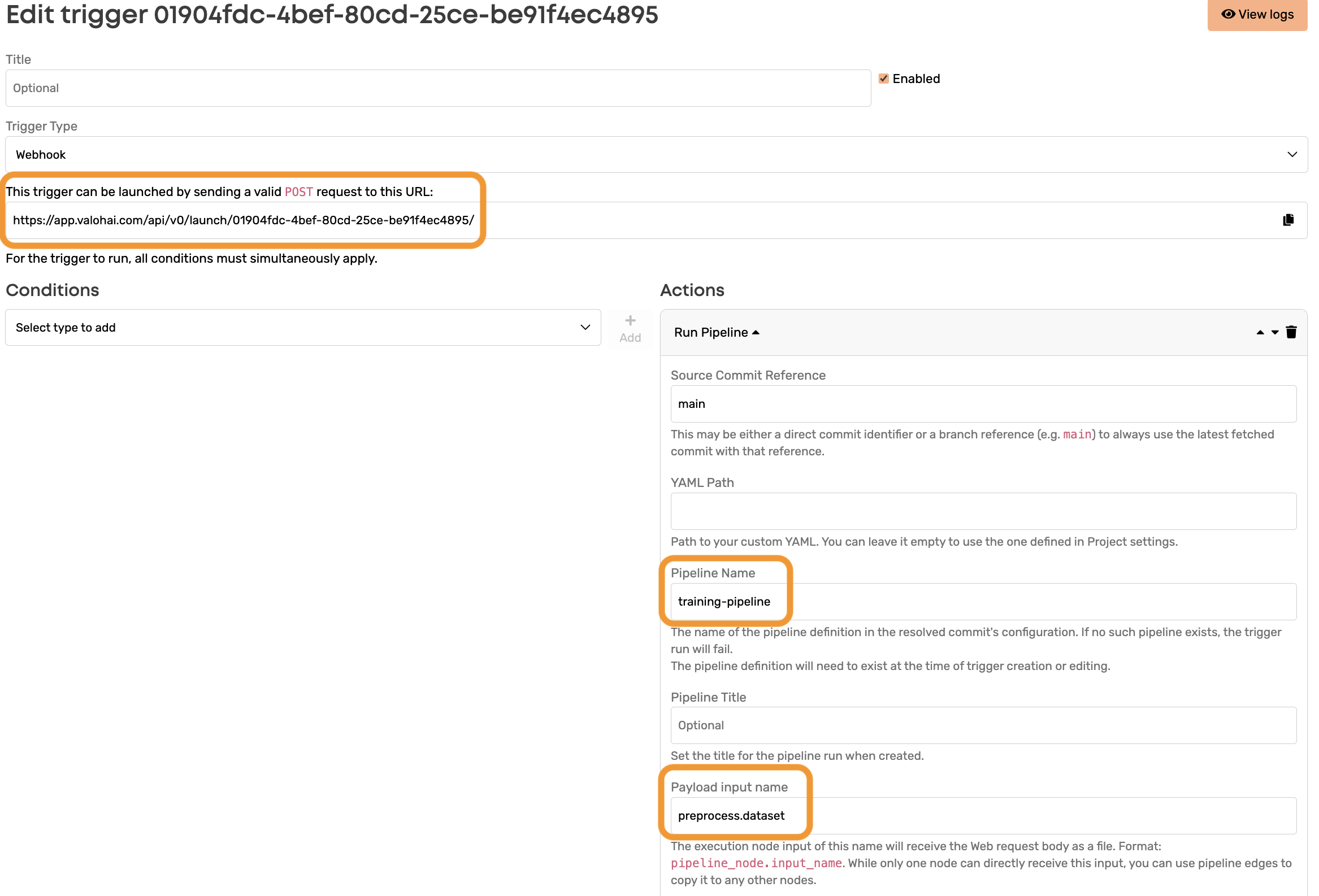Click the Source Commit Reference field
Image resolution: width=1319 pixels, height=896 pixels.
pos(982,404)
